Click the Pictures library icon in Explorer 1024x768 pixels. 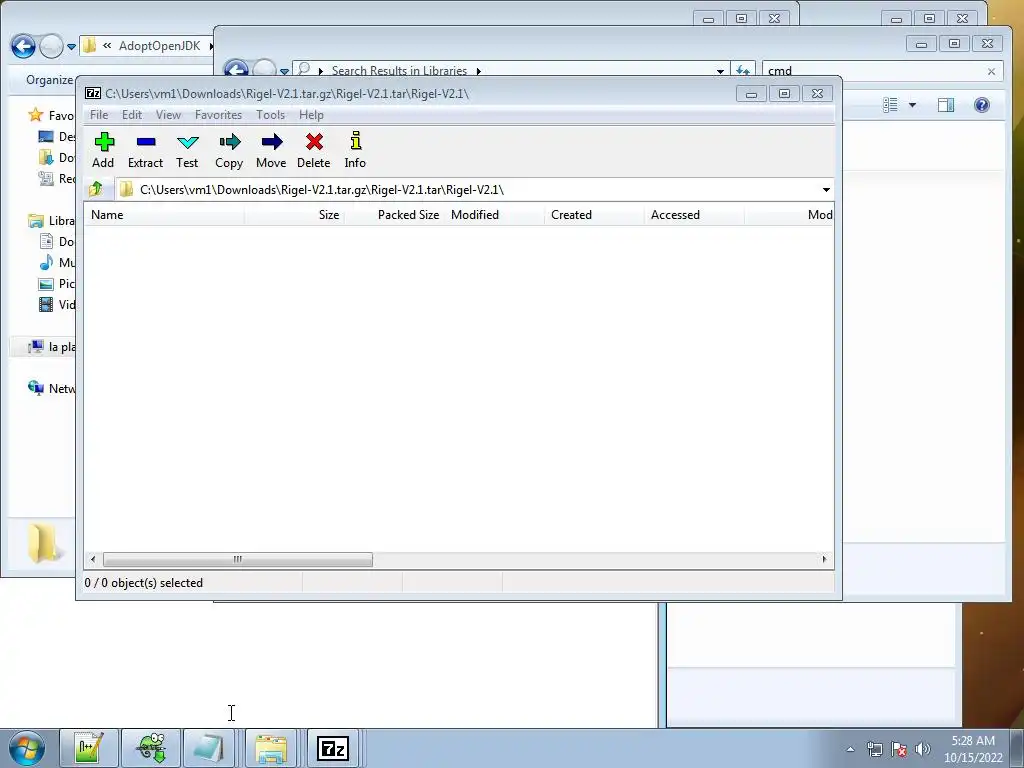[46, 283]
